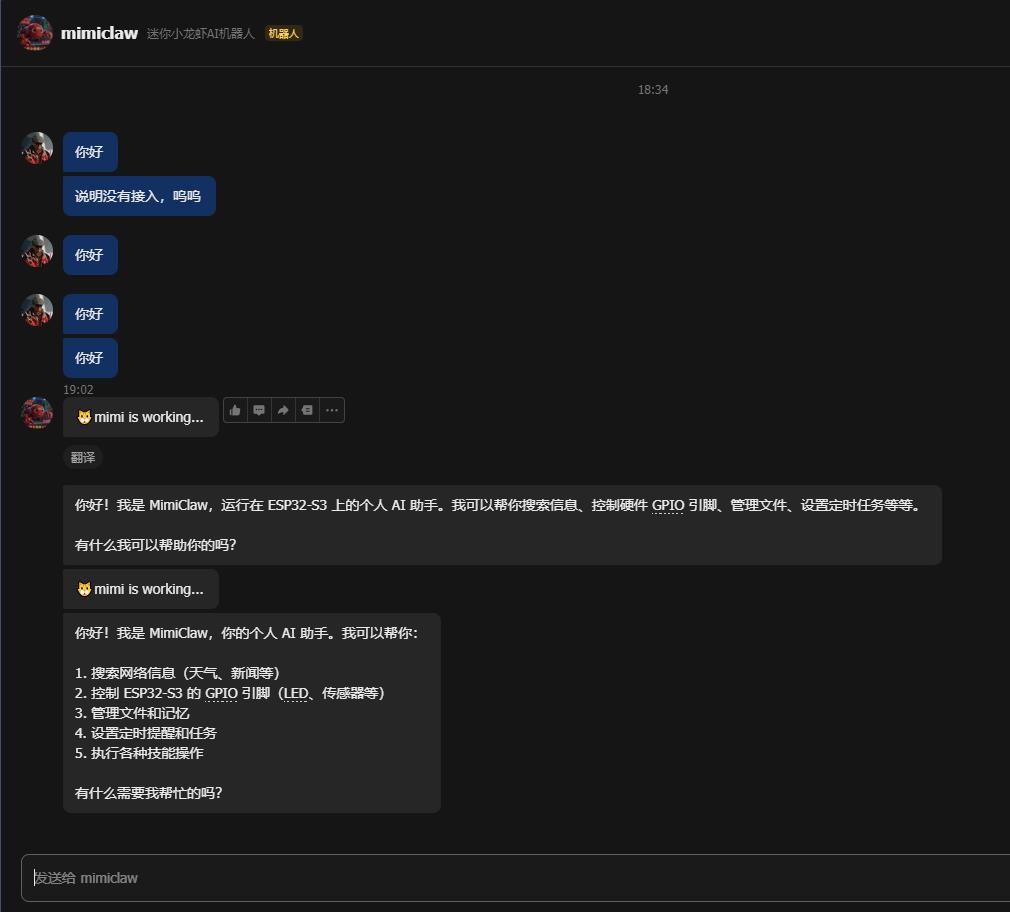Click the 说明没有接入 message bubble
Image resolution: width=1010 pixels, height=912 pixels.
(x=138, y=195)
